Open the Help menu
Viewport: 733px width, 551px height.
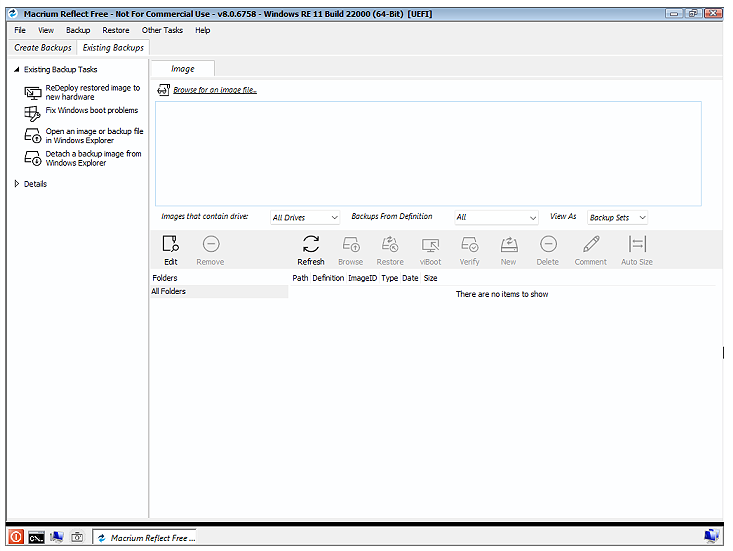(202, 30)
